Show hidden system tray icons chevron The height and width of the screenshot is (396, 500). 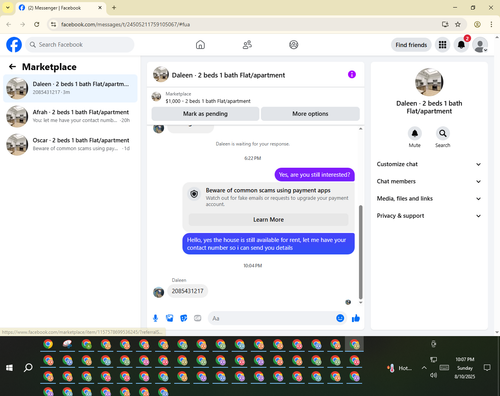point(424,368)
